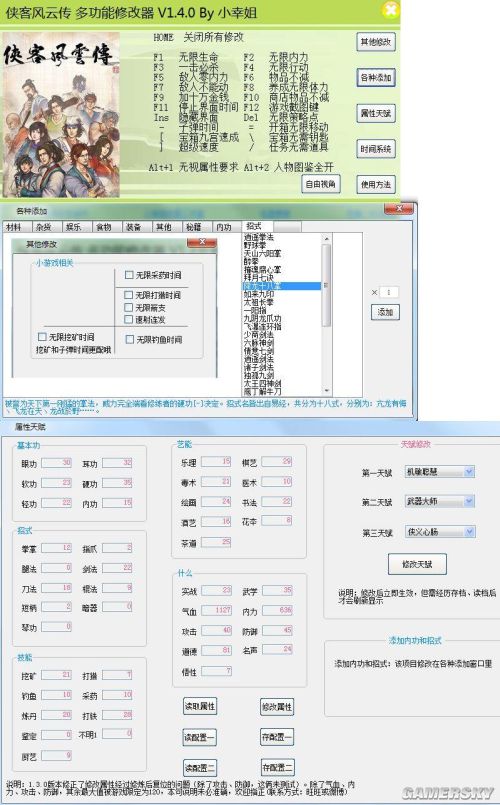
Task: Toggle the 无限箭支 checkbox
Action: point(129,307)
